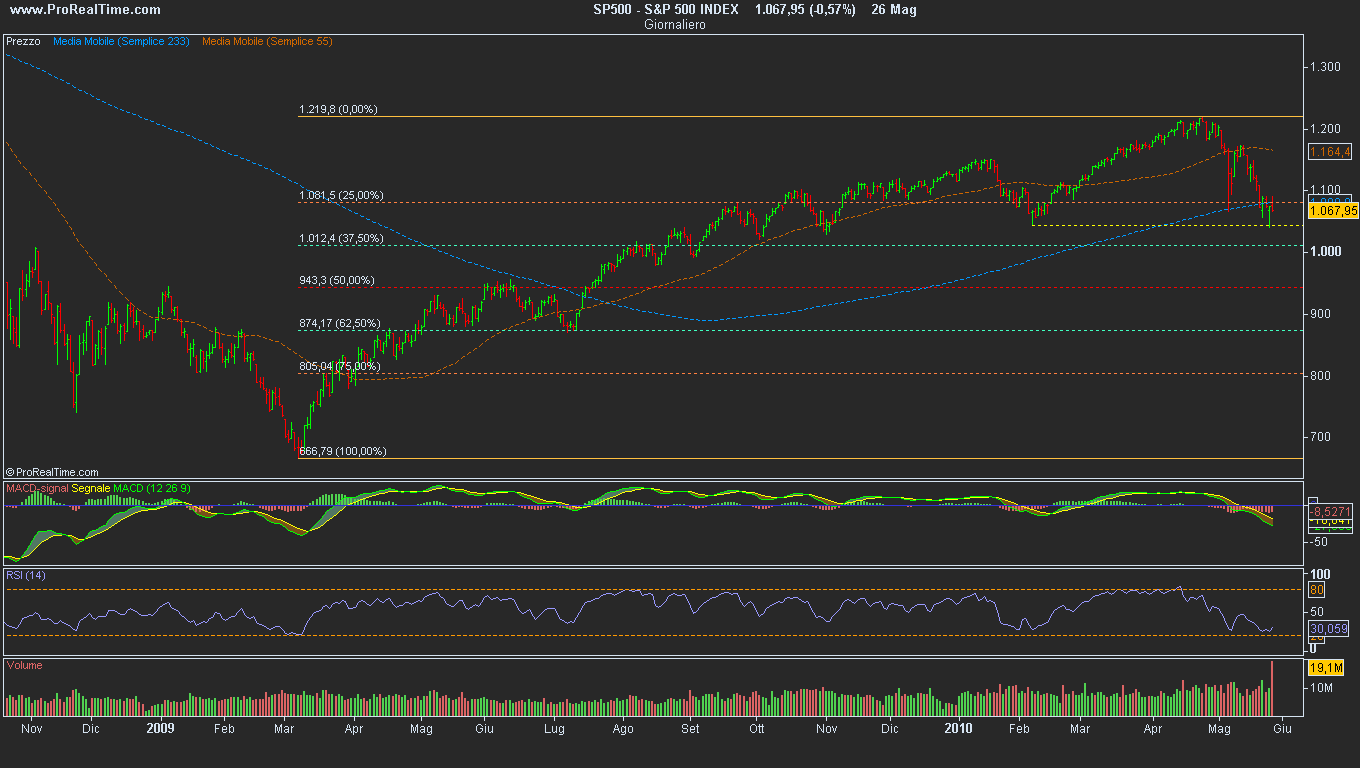The height and width of the screenshot is (768, 1360).
Task: Click the Set month label on time axis
Action: (689, 728)
